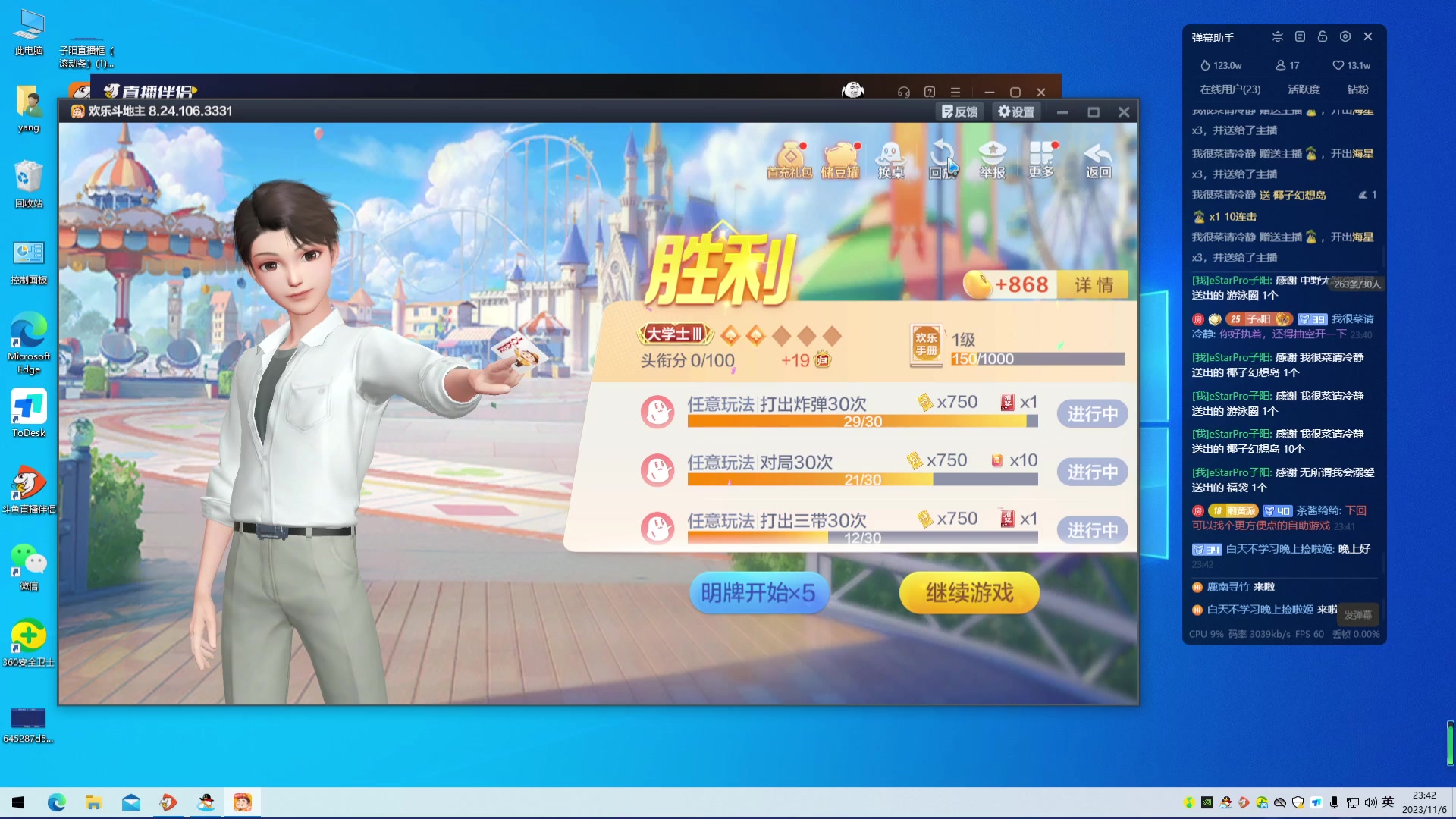Image resolution: width=1456 pixels, height=819 pixels.
Task: Click the 继续游戏 continue game button
Action: 969,592
